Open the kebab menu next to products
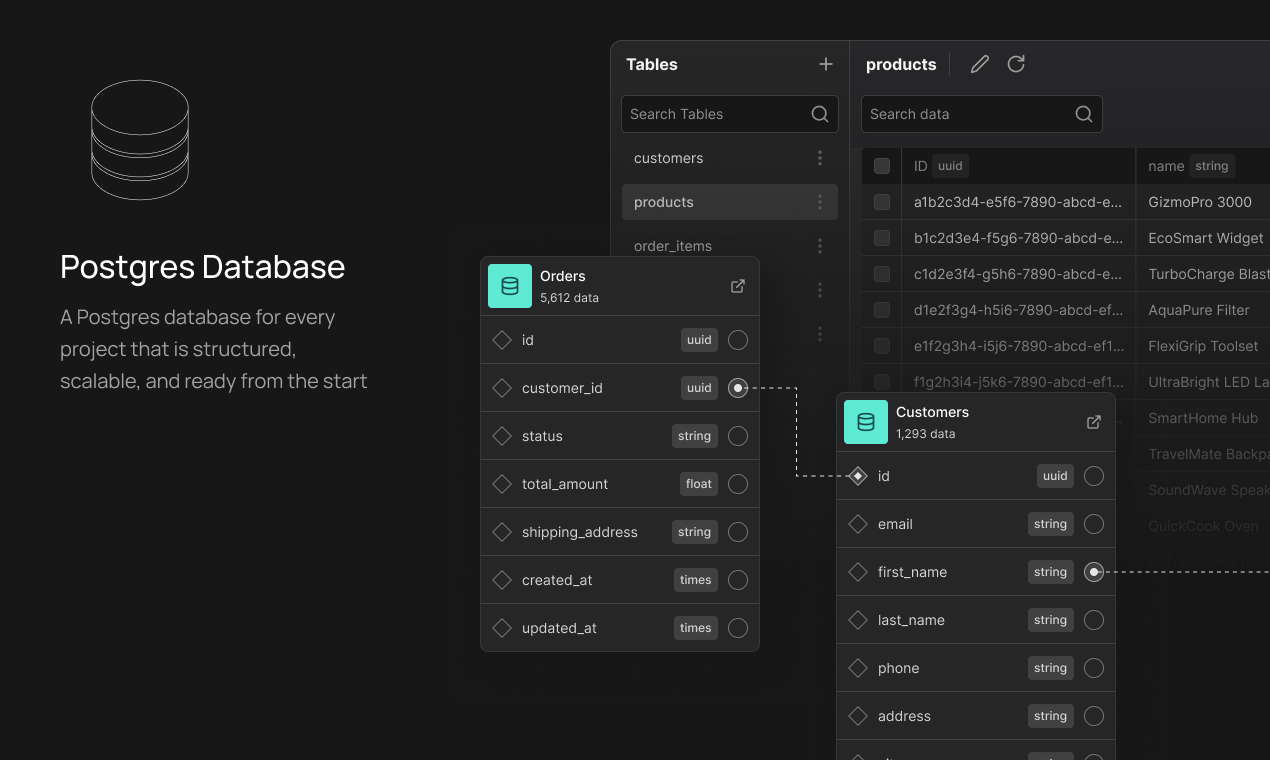The width and height of the screenshot is (1270, 760). 820,201
